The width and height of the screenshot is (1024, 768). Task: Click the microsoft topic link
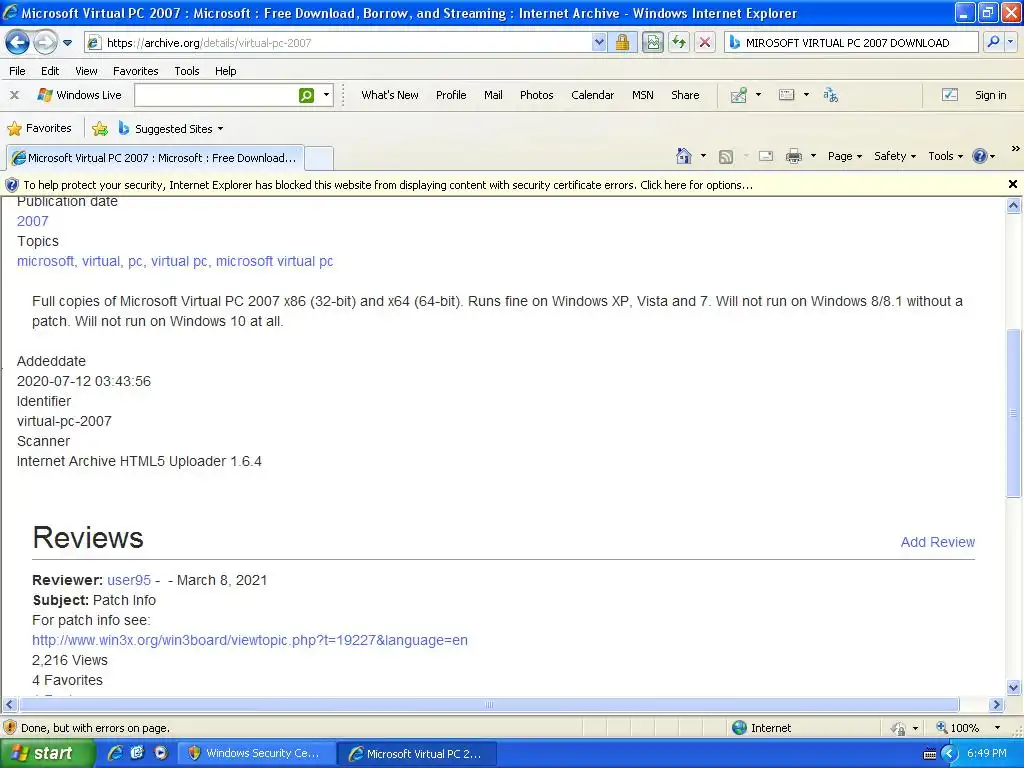coord(46,261)
